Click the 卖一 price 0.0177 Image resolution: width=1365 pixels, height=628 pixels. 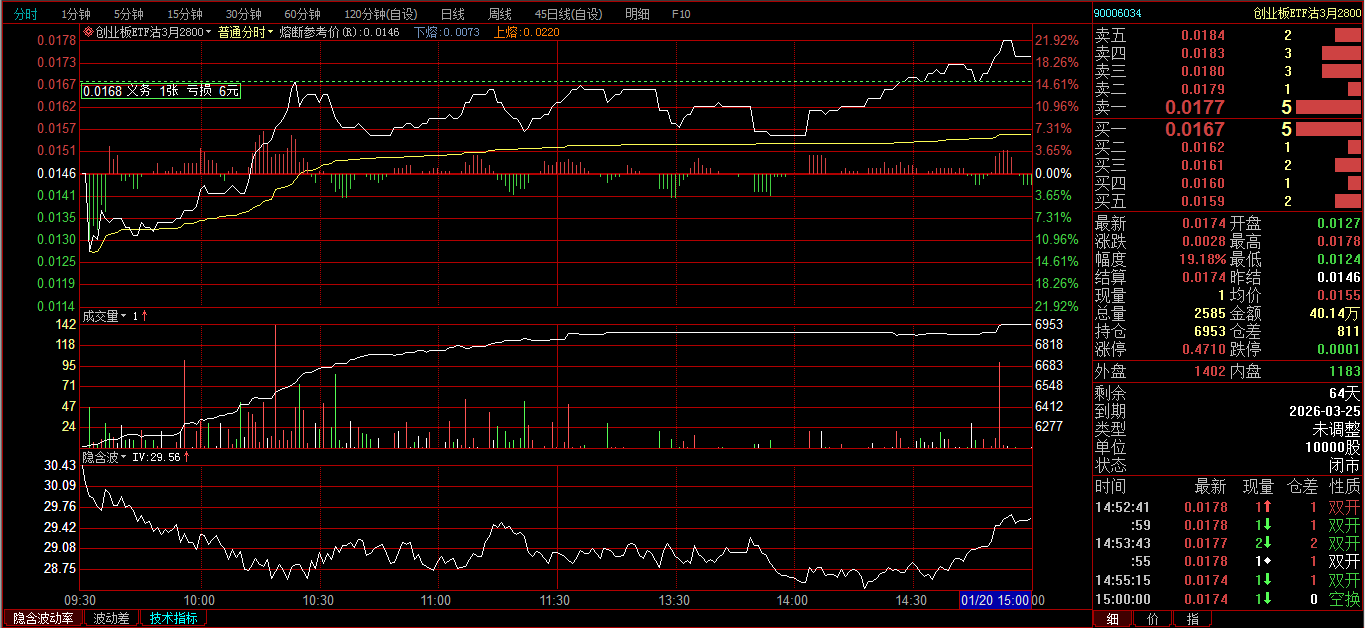(x=1195, y=107)
